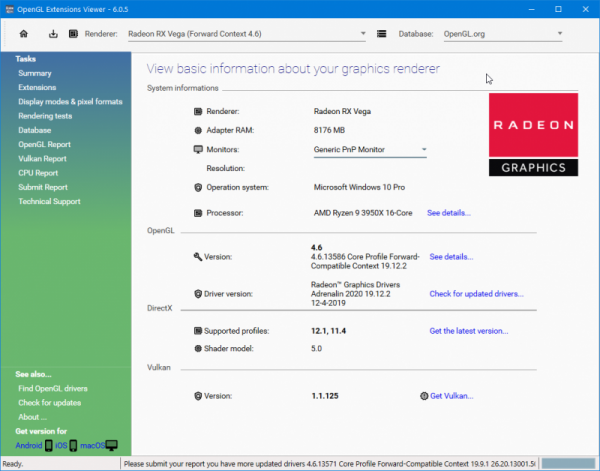Viewport: 600px width, 471px height.
Task: Open the Renderer dropdown list
Action: tap(362, 34)
